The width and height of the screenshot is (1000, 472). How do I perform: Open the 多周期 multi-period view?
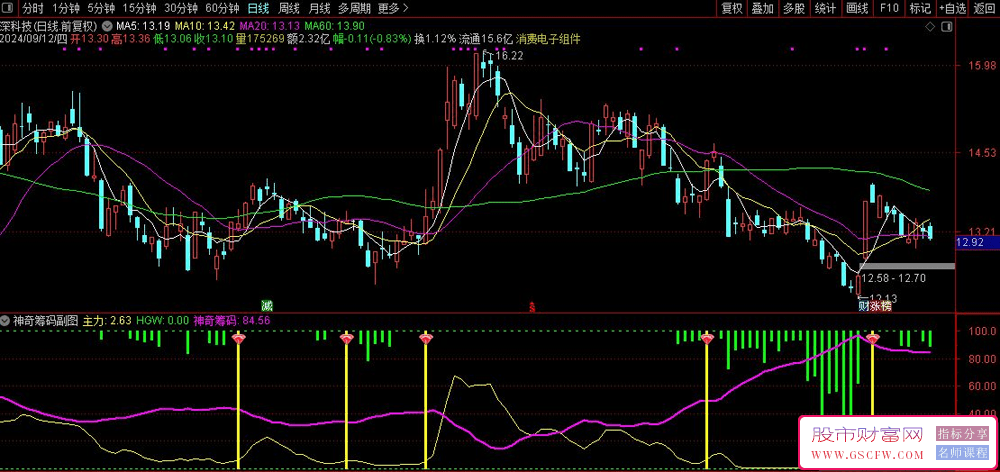coord(353,8)
